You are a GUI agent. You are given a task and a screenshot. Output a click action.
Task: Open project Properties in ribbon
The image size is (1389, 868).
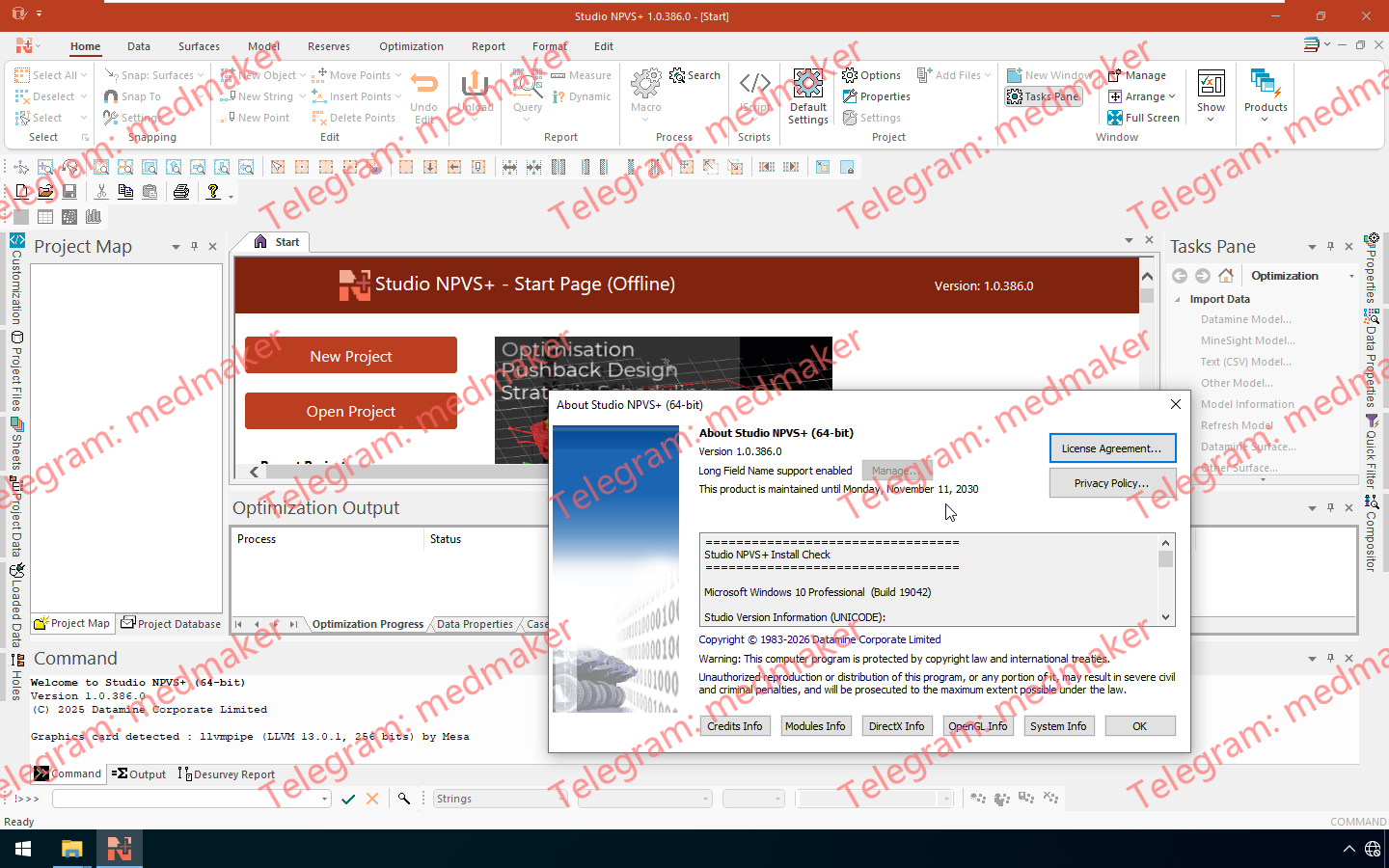[876, 96]
